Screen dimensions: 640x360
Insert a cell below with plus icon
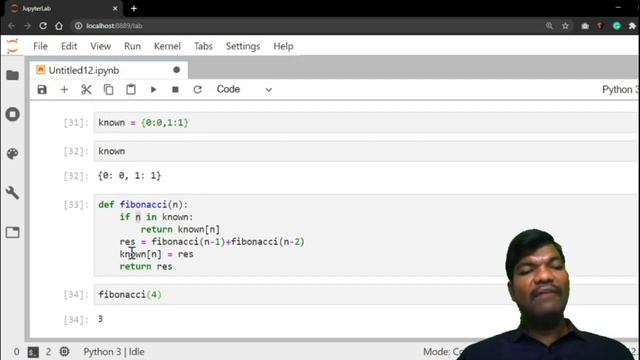tap(64, 89)
